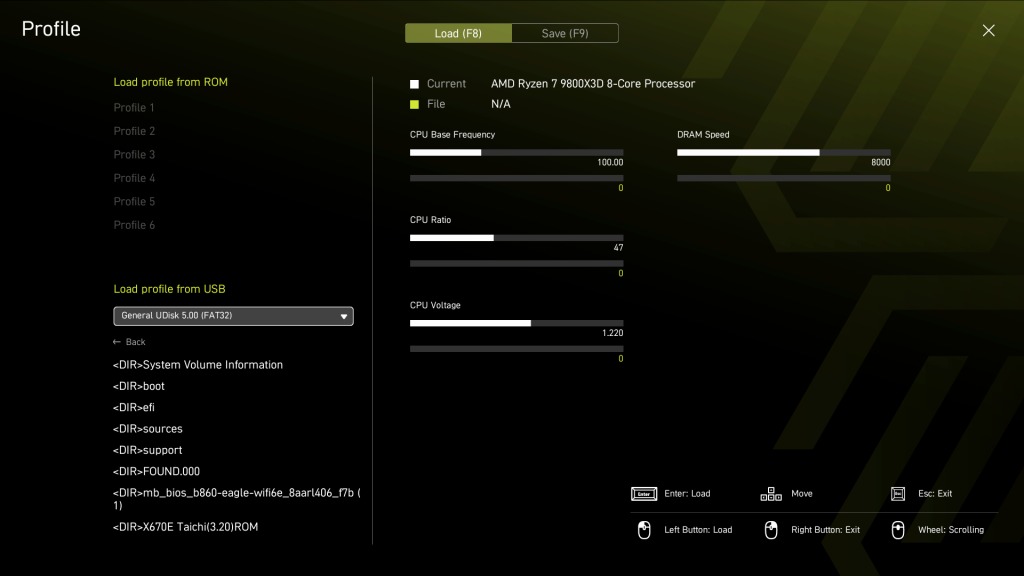Click the CPU Voltage current bar

517,323
